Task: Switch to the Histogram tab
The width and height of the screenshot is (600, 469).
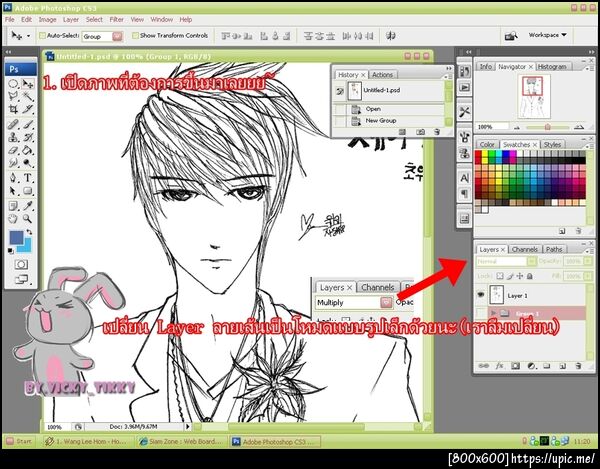Action: (552, 67)
